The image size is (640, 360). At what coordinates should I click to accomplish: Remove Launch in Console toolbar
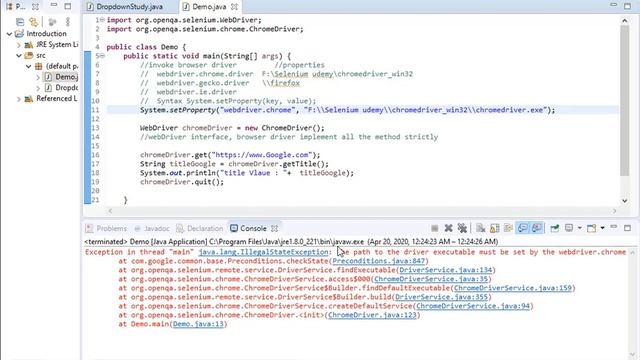pyautogui.click(x=448, y=228)
